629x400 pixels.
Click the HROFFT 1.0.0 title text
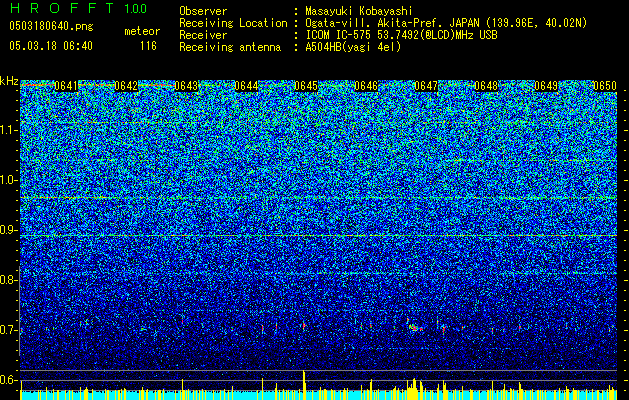click(x=78, y=8)
